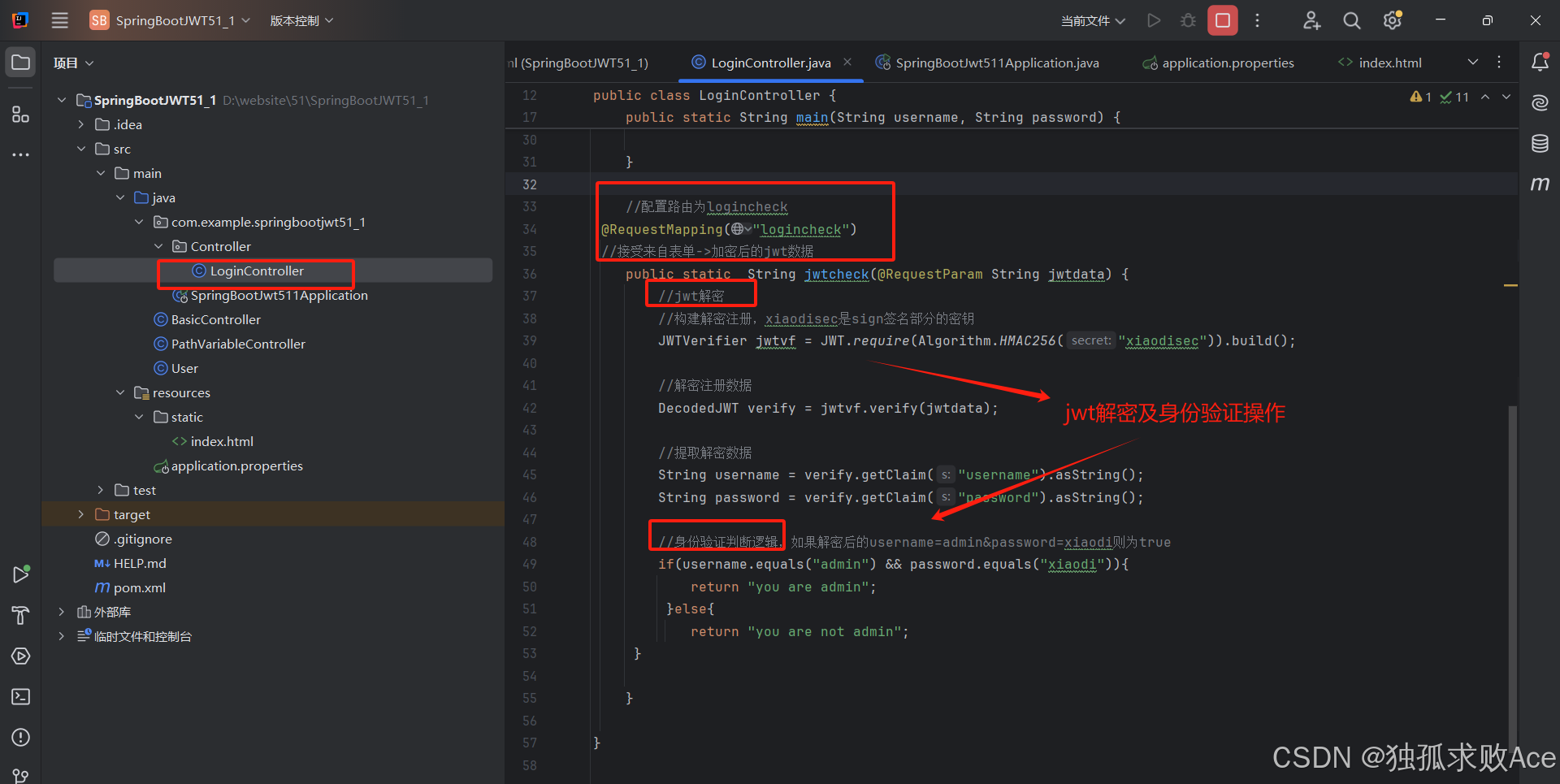Screen dimensions: 1560x784
Task: Collapse the Controller package
Action: tap(158, 246)
